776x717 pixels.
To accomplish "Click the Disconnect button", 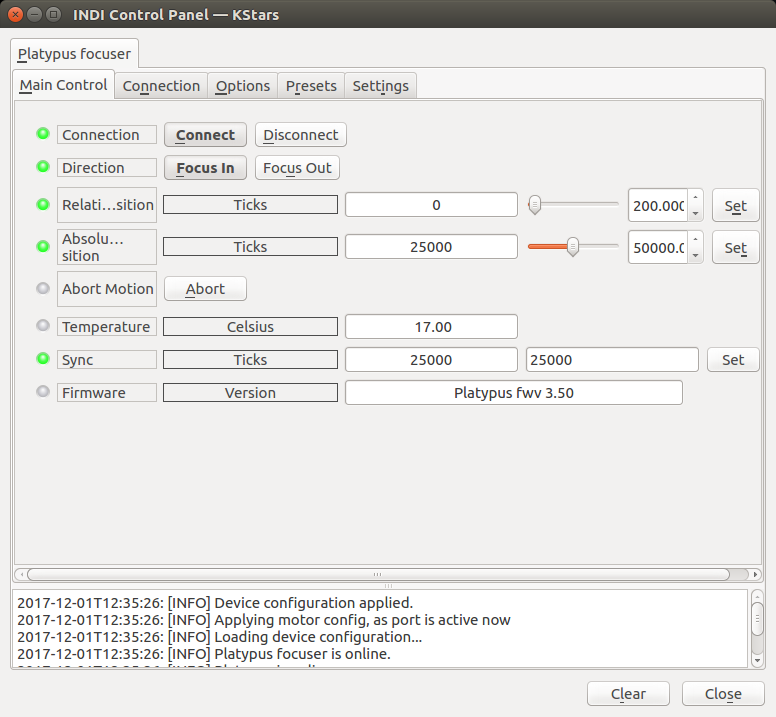I will tap(301, 135).
